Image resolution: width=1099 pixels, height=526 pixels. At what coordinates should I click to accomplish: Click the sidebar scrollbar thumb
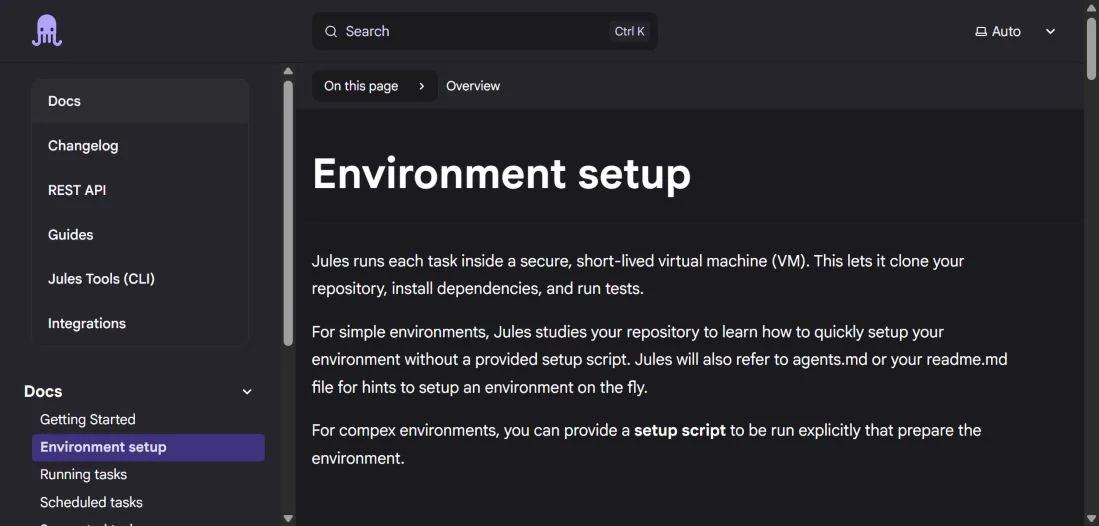tap(288, 213)
